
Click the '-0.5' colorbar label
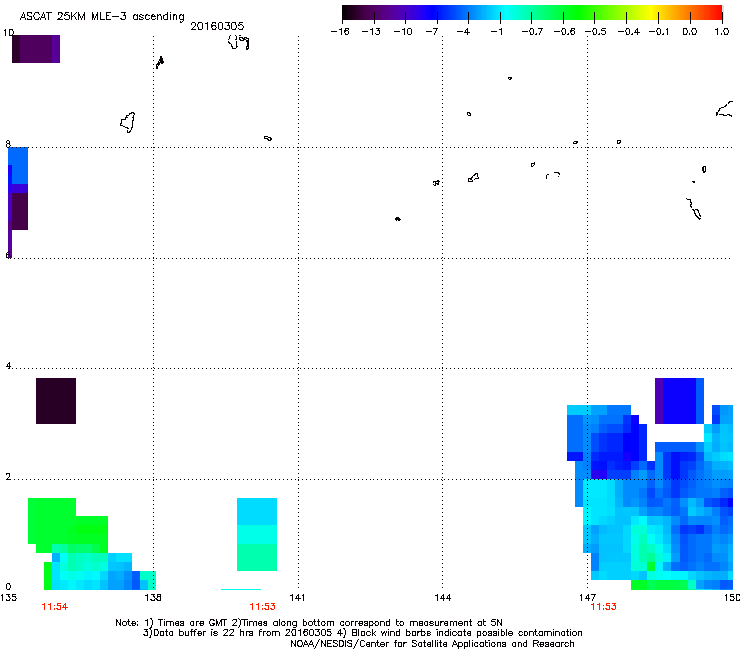596,32
